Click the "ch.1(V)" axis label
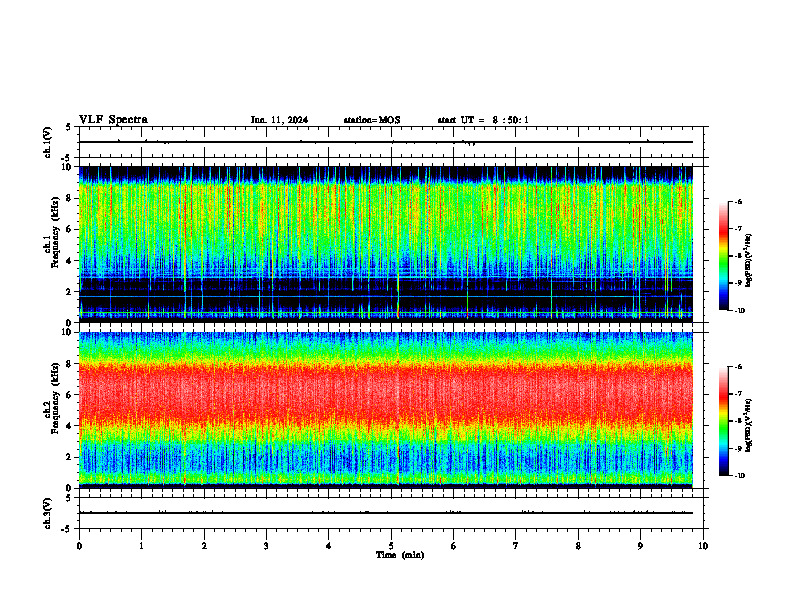Screen dimensions: 792x612 point(48,142)
